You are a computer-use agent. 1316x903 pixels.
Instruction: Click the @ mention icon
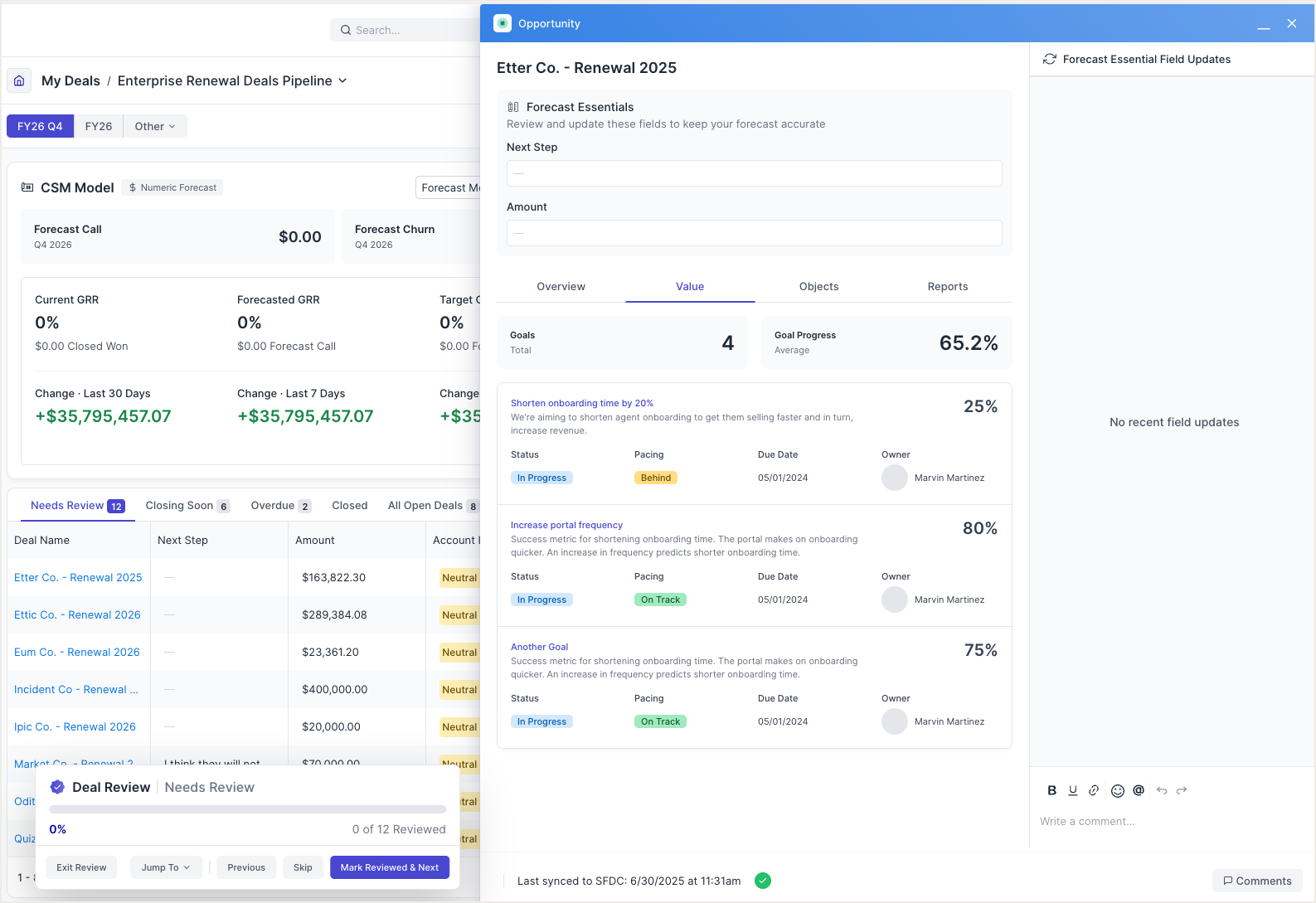tap(1139, 790)
